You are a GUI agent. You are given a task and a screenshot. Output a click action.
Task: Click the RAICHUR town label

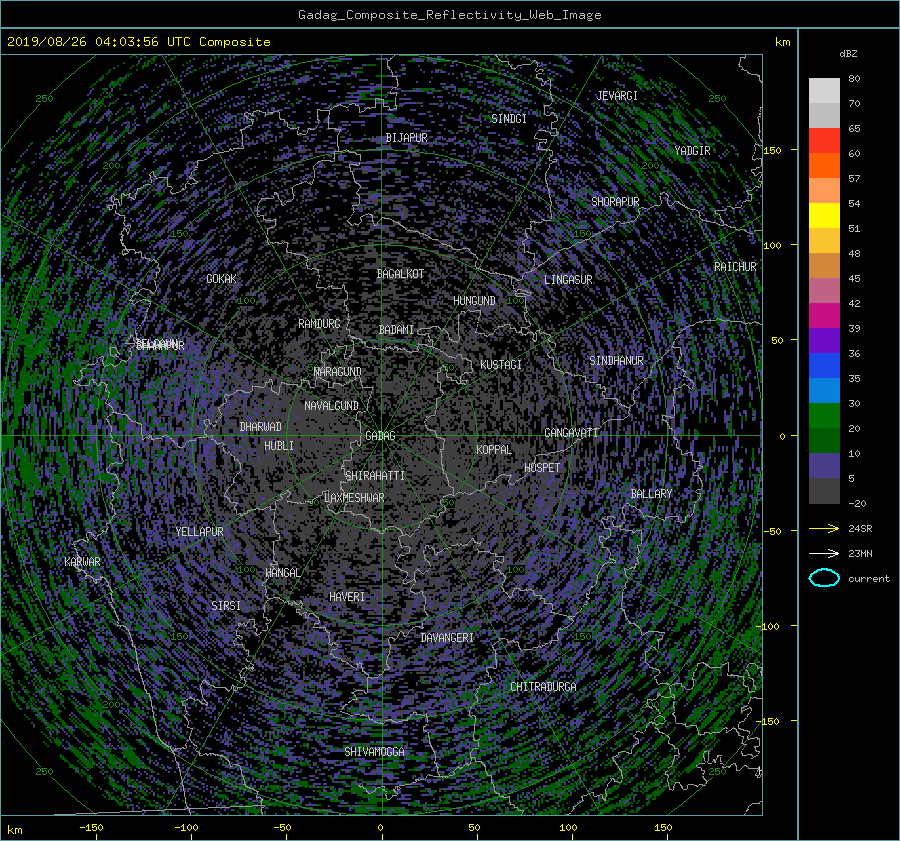[x=735, y=266]
